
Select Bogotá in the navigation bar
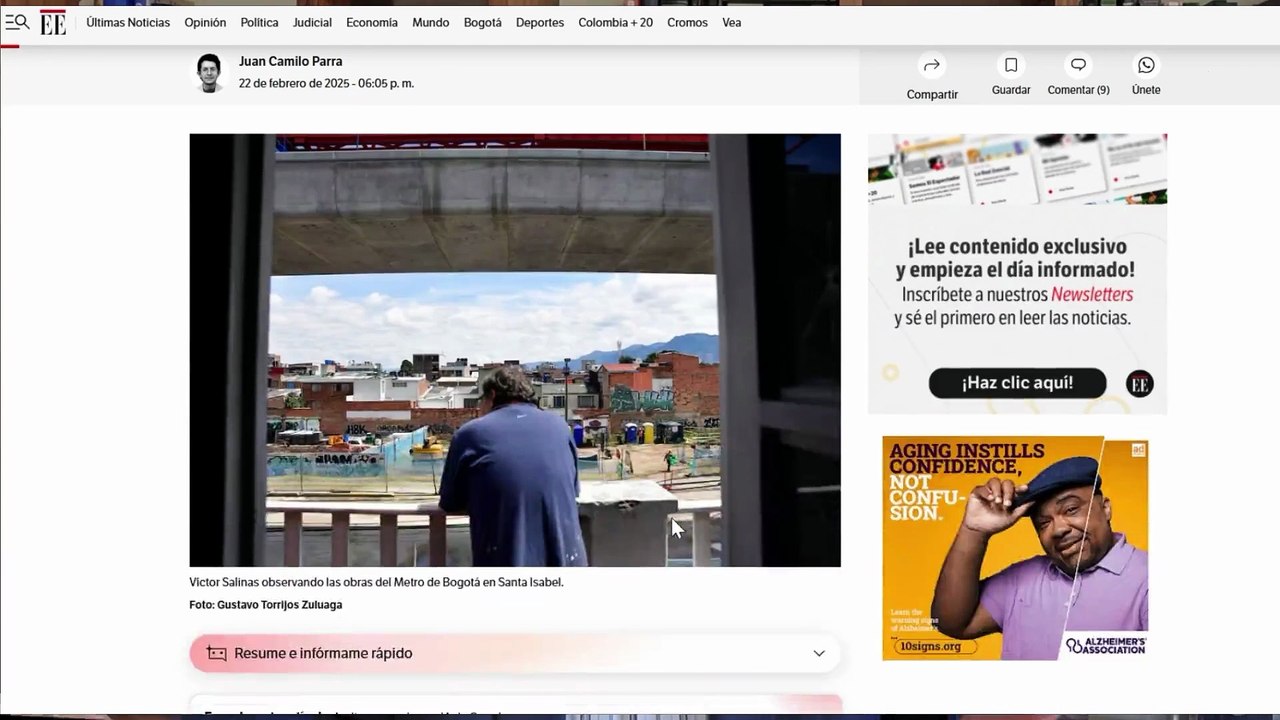click(x=483, y=23)
